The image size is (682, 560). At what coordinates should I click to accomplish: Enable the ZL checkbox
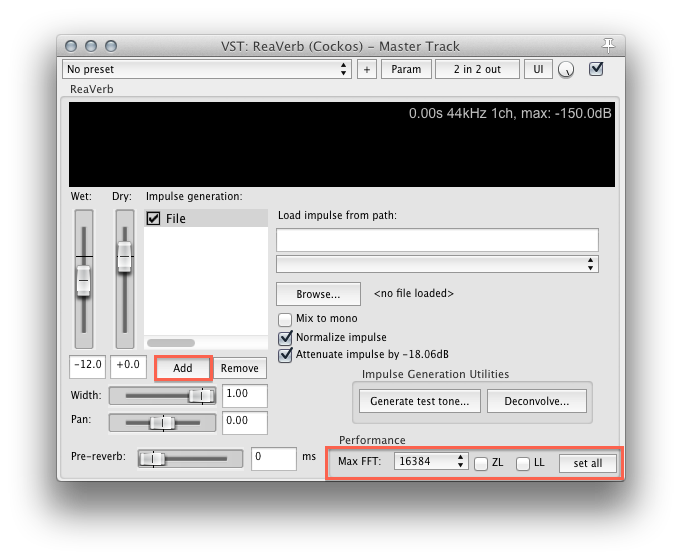(481, 463)
